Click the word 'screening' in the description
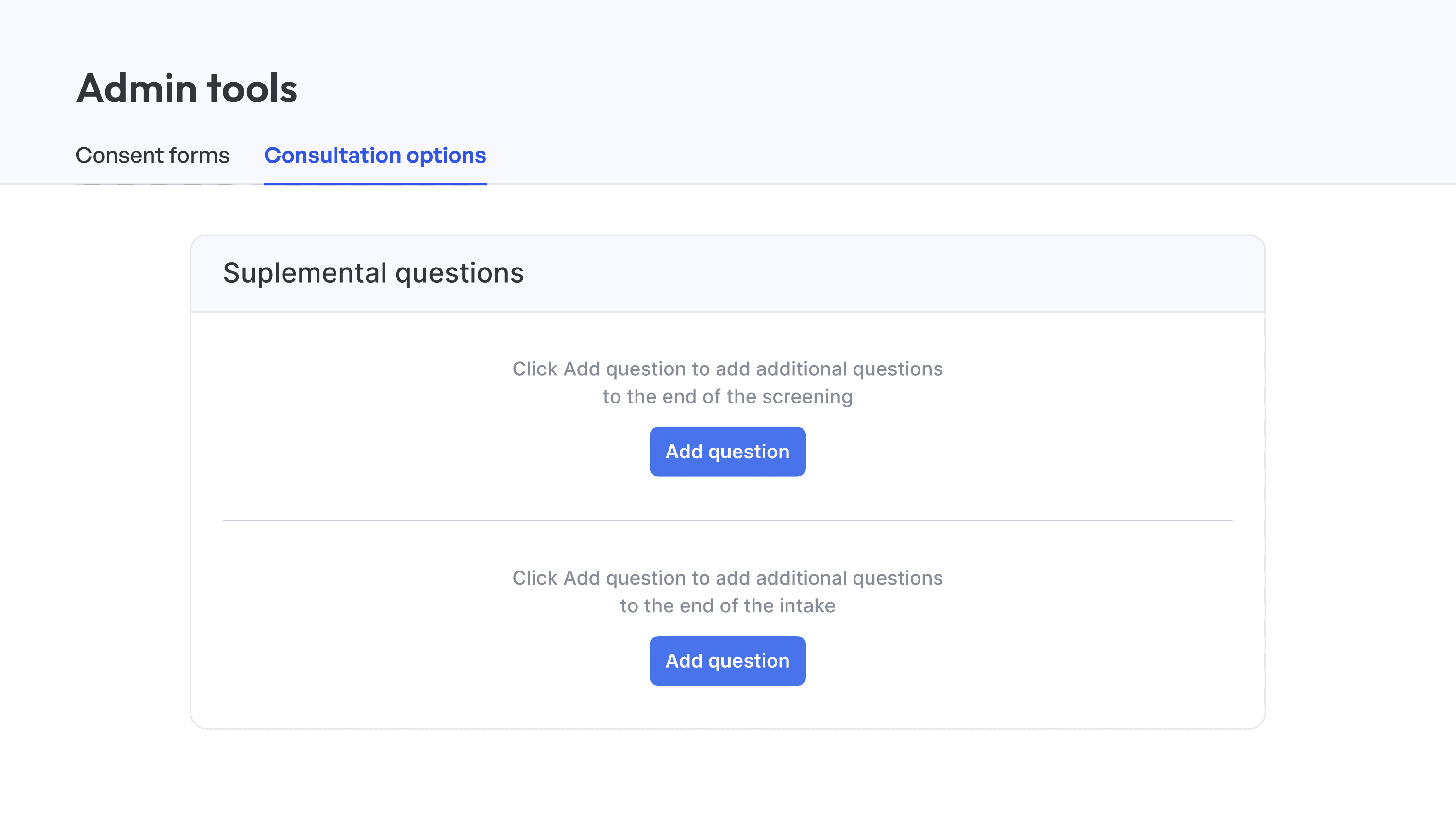 coord(806,397)
